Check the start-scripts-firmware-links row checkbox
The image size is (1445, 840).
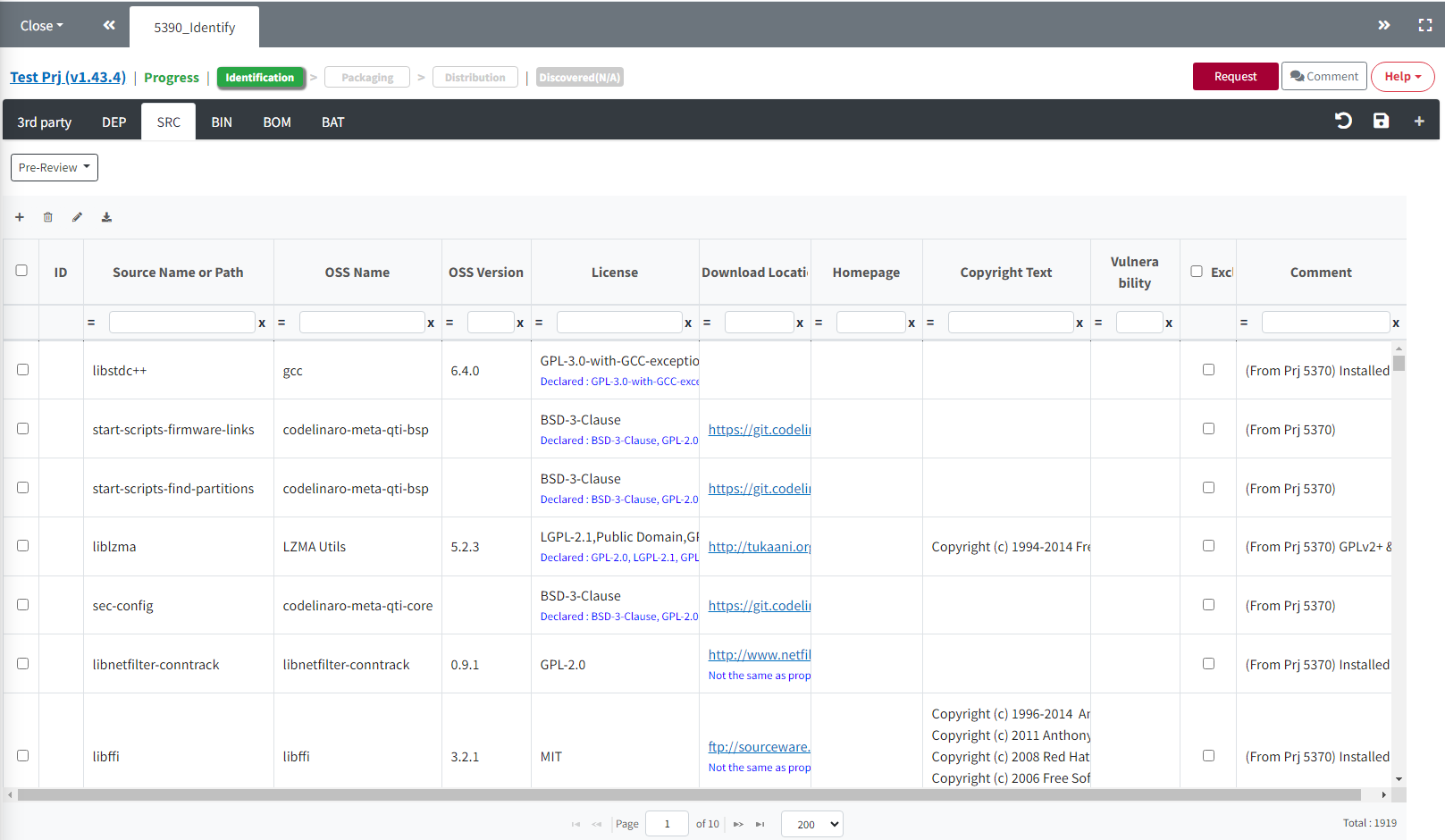(22, 428)
